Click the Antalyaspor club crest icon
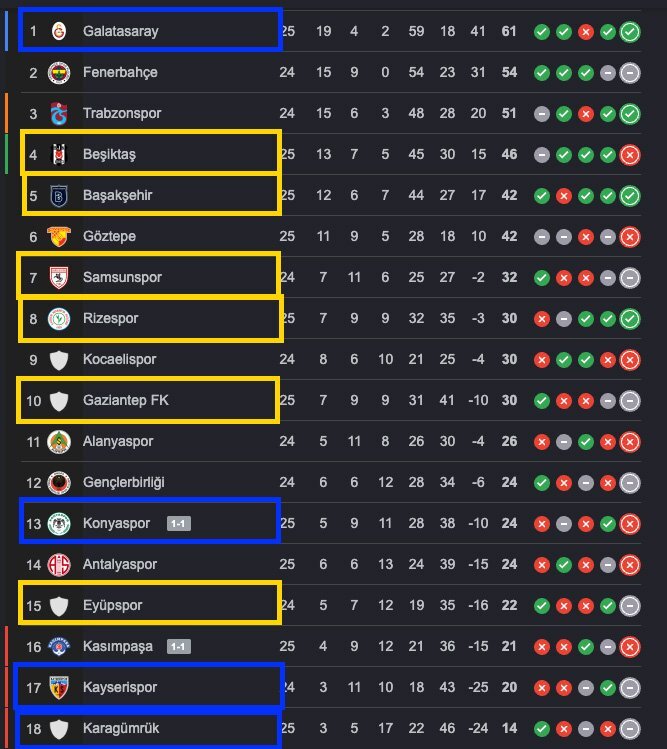 (x=60, y=564)
